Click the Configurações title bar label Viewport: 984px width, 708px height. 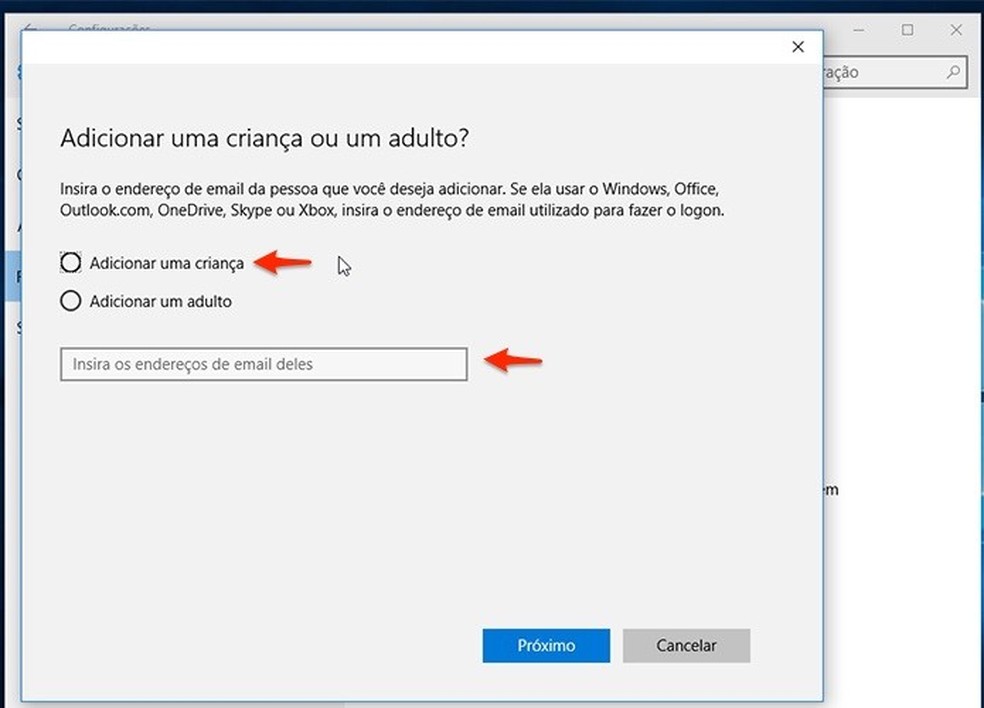[x=110, y=30]
